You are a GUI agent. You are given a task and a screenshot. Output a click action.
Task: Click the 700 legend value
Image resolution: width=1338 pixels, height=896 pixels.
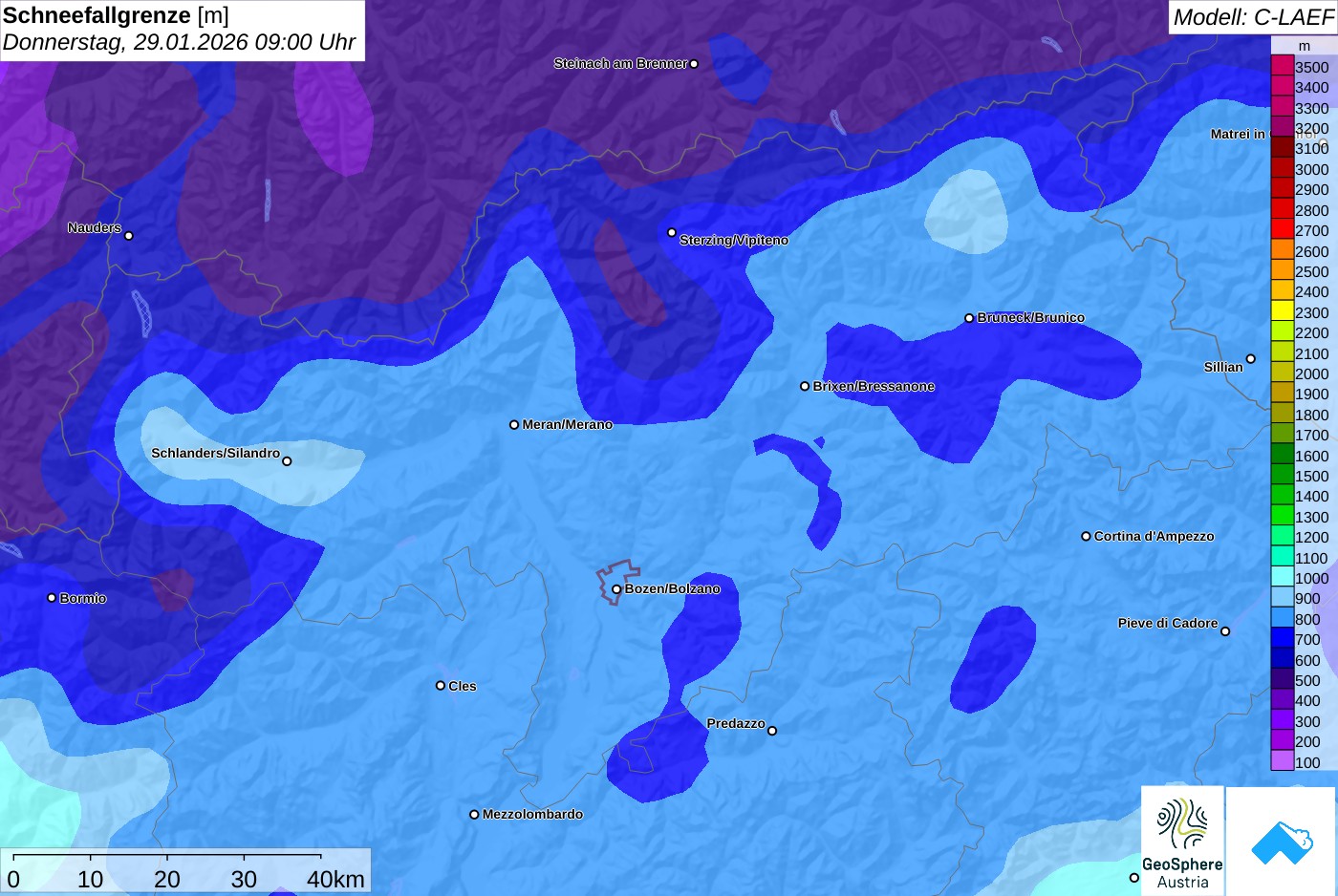(x=1308, y=640)
